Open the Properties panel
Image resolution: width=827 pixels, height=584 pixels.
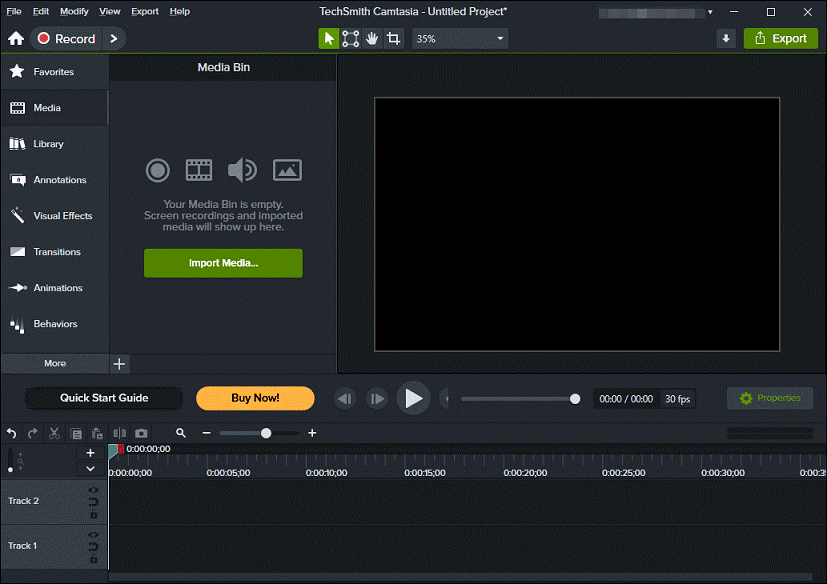coord(770,398)
